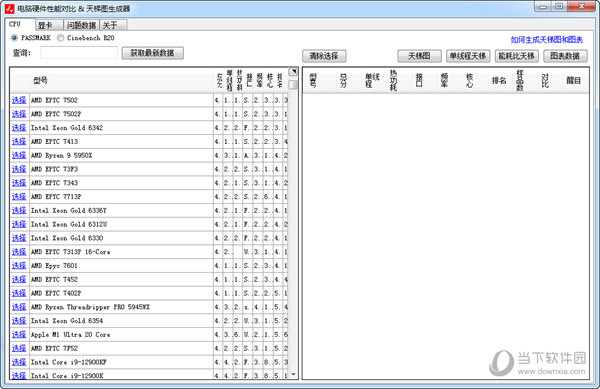The height and width of the screenshot is (389, 600).
Task: Select the PASSMARK radio button
Action: pos(15,38)
